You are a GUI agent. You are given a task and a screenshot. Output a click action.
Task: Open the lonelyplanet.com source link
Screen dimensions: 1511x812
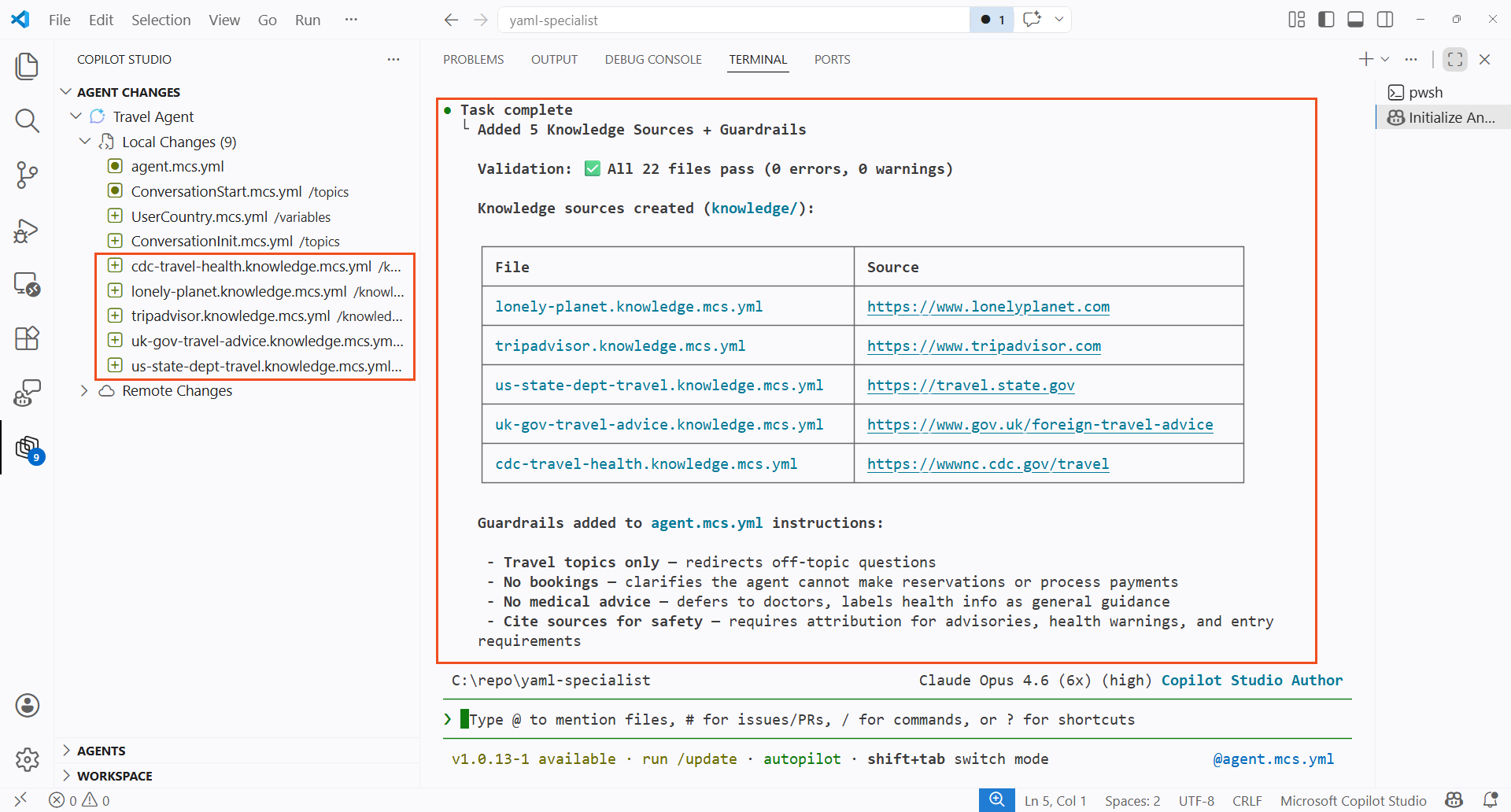tap(988, 307)
